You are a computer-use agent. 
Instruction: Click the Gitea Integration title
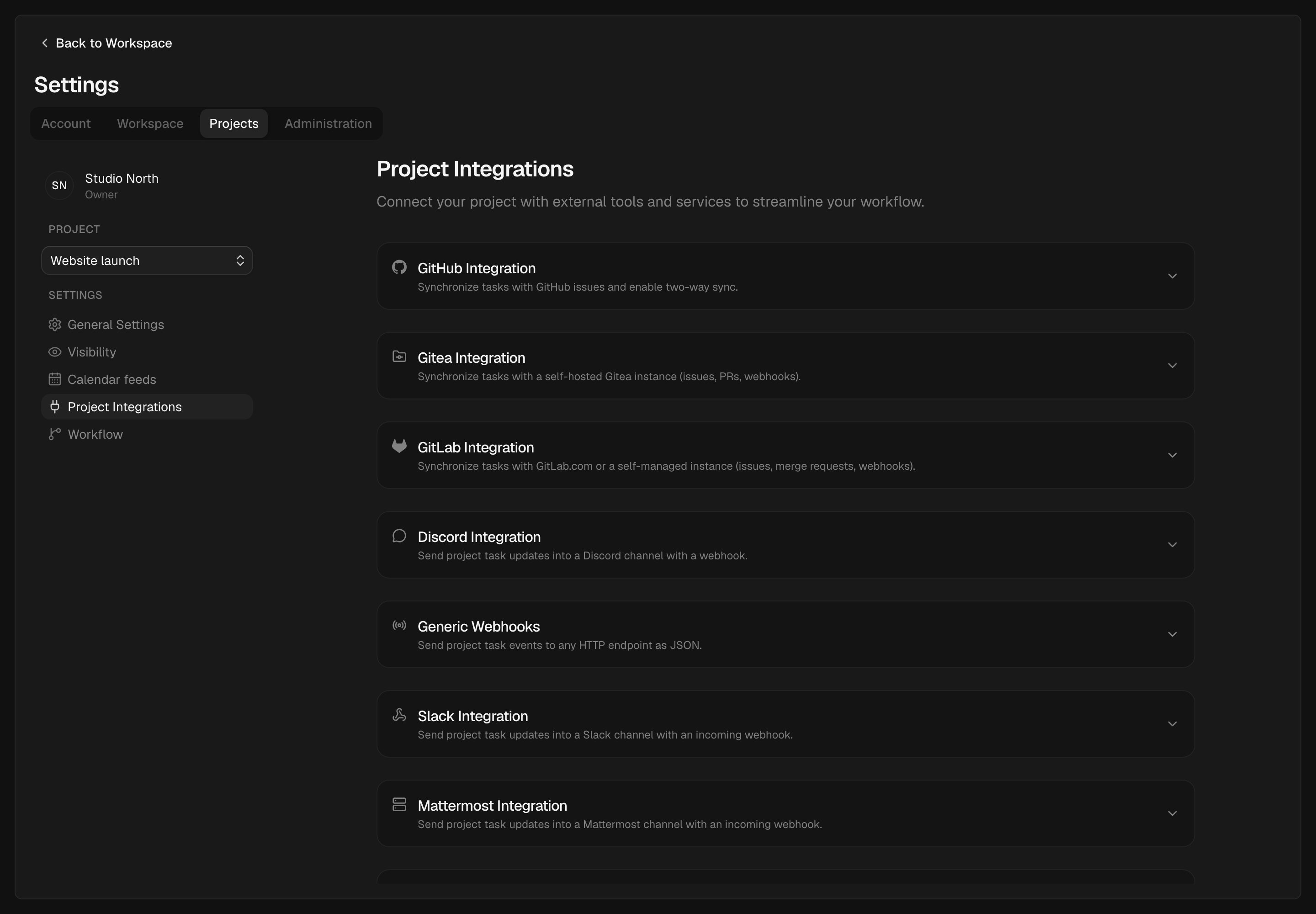pyautogui.click(x=471, y=358)
